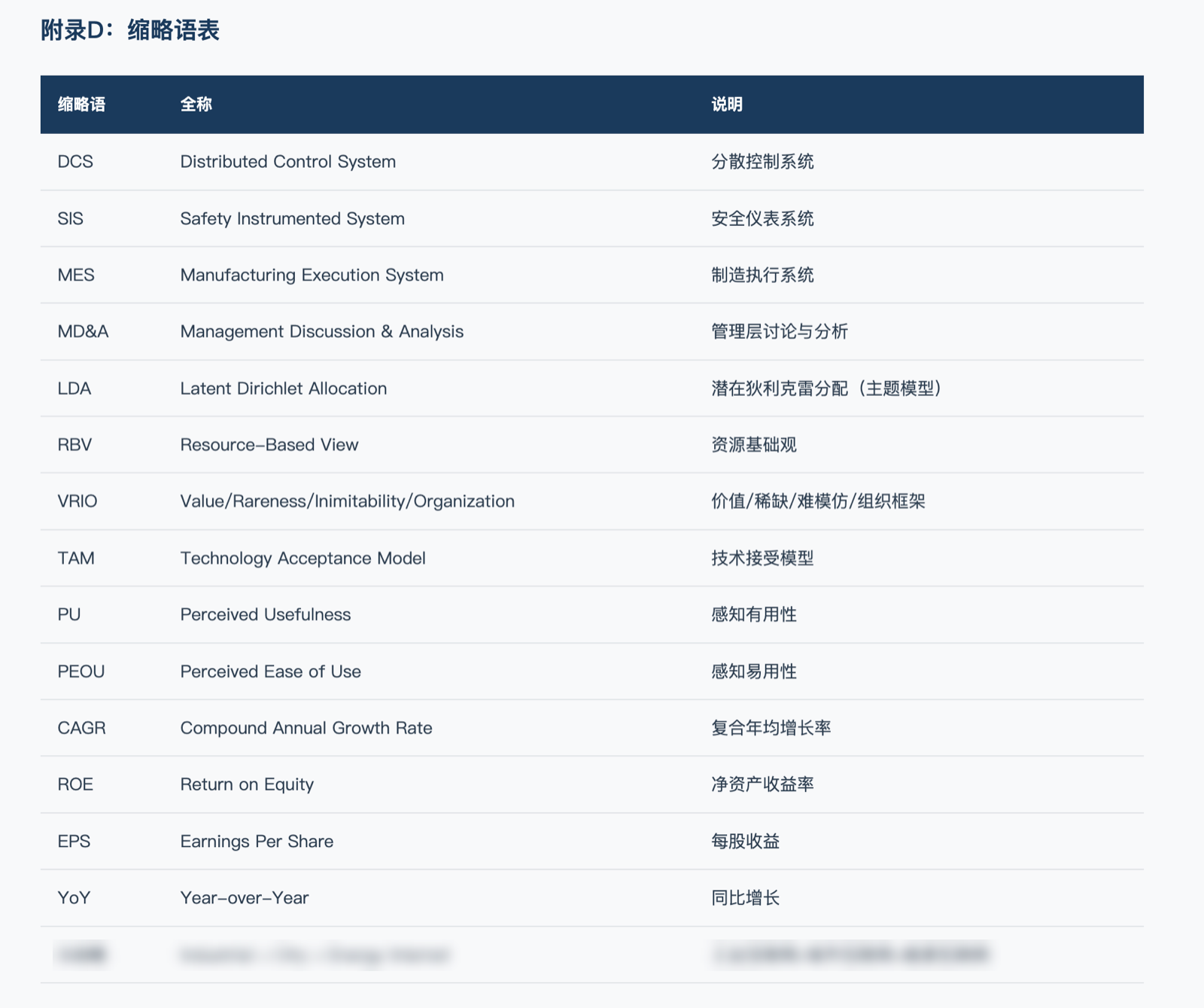Select the MD&A abbreviation cell
This screenshot has width=1204, height=1008.
84,331
